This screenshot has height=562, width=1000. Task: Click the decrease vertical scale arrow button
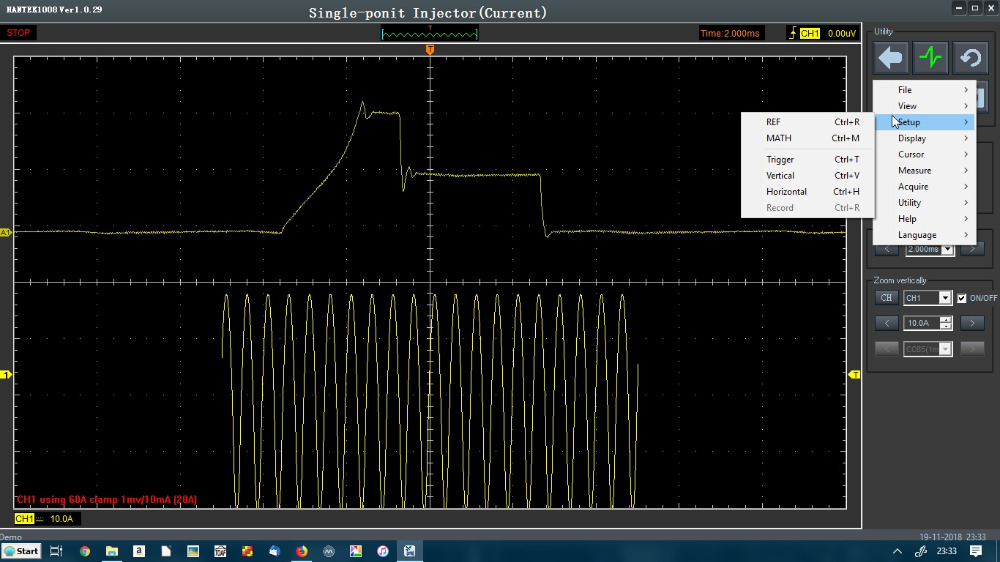pos(886,323)
